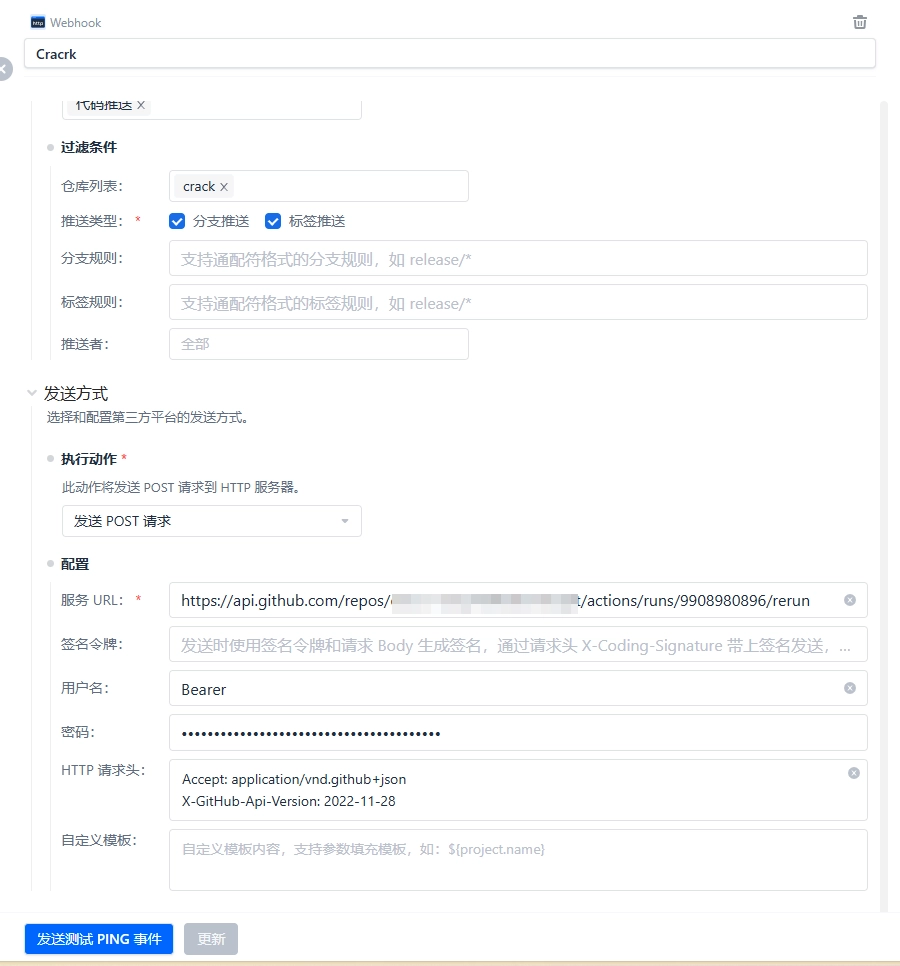The width and height of the screenshot is (900, 966).
Task: Uncheck the 标签推送 checkbox
Action: (x=273, y=221)
